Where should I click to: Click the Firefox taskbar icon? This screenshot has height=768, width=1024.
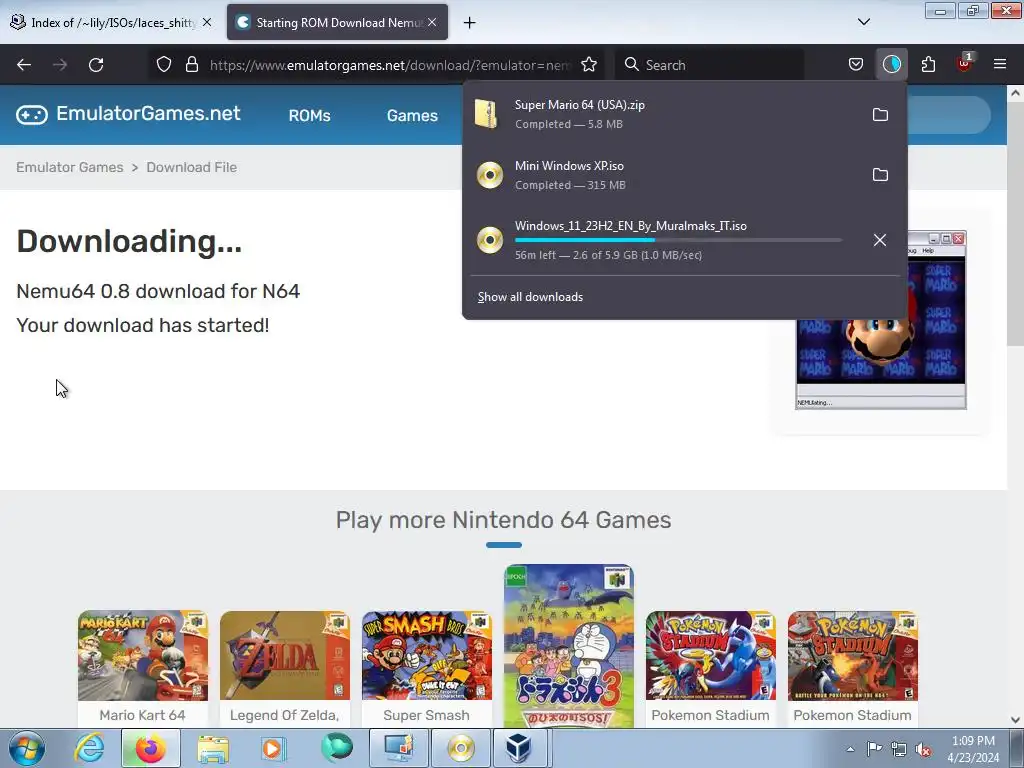coord(150,748)
